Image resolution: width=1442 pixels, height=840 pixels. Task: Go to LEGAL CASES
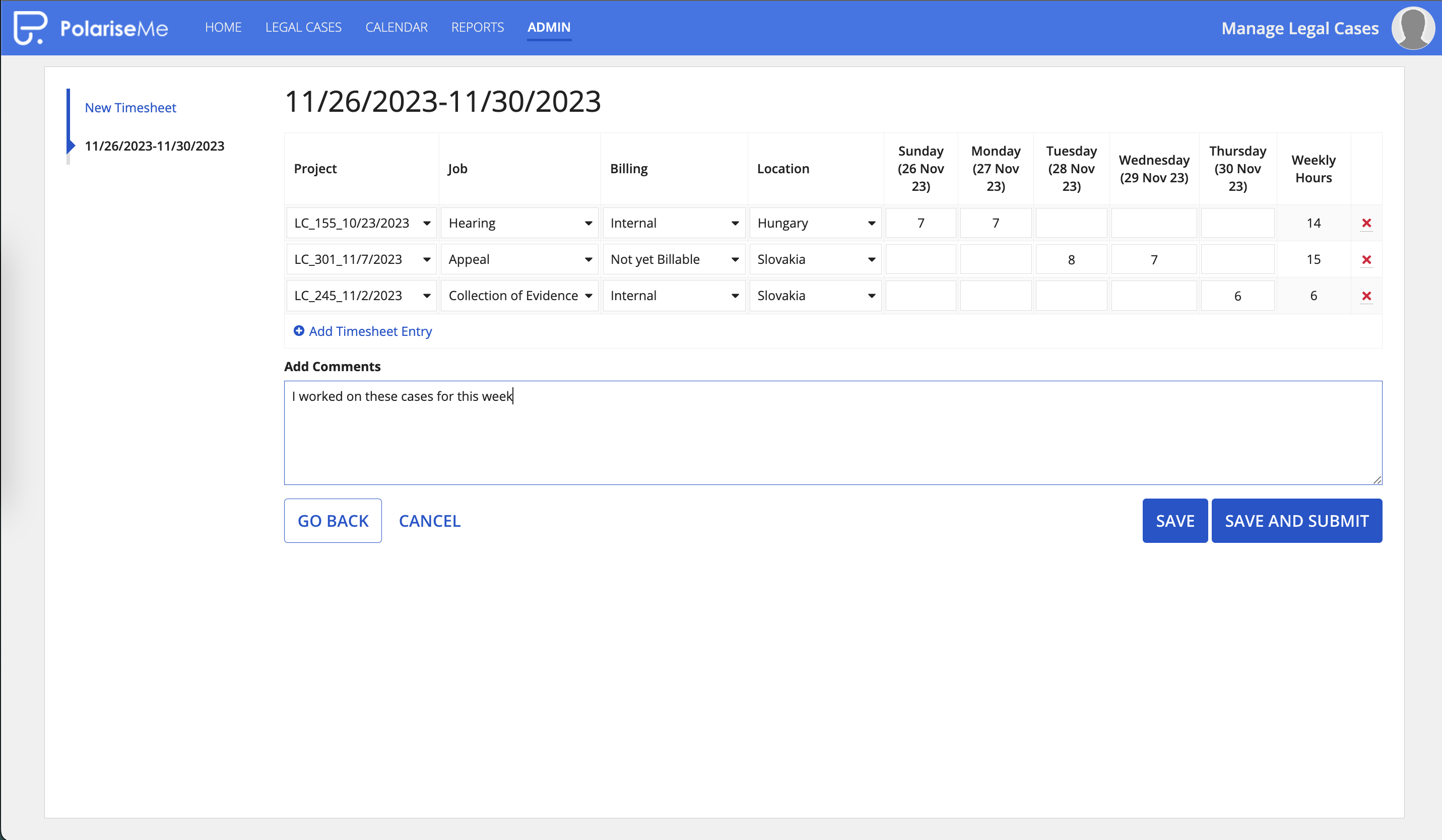[303, 27]
